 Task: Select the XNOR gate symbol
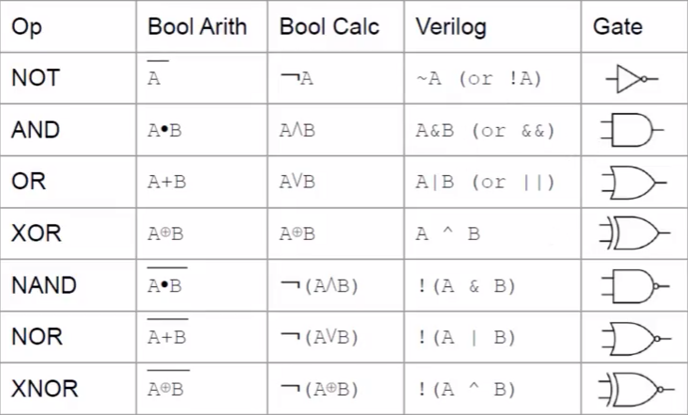tap(632, 389)
